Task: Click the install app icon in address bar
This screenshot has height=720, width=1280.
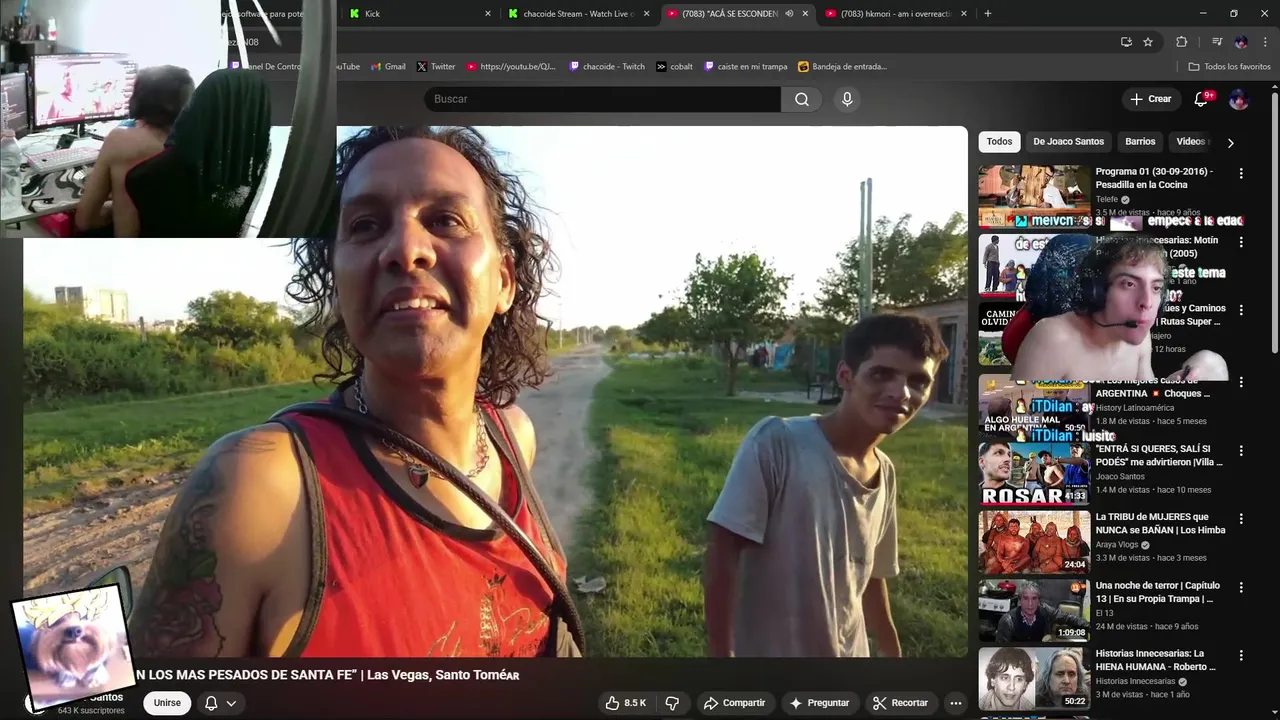Action: [1126, 42]
